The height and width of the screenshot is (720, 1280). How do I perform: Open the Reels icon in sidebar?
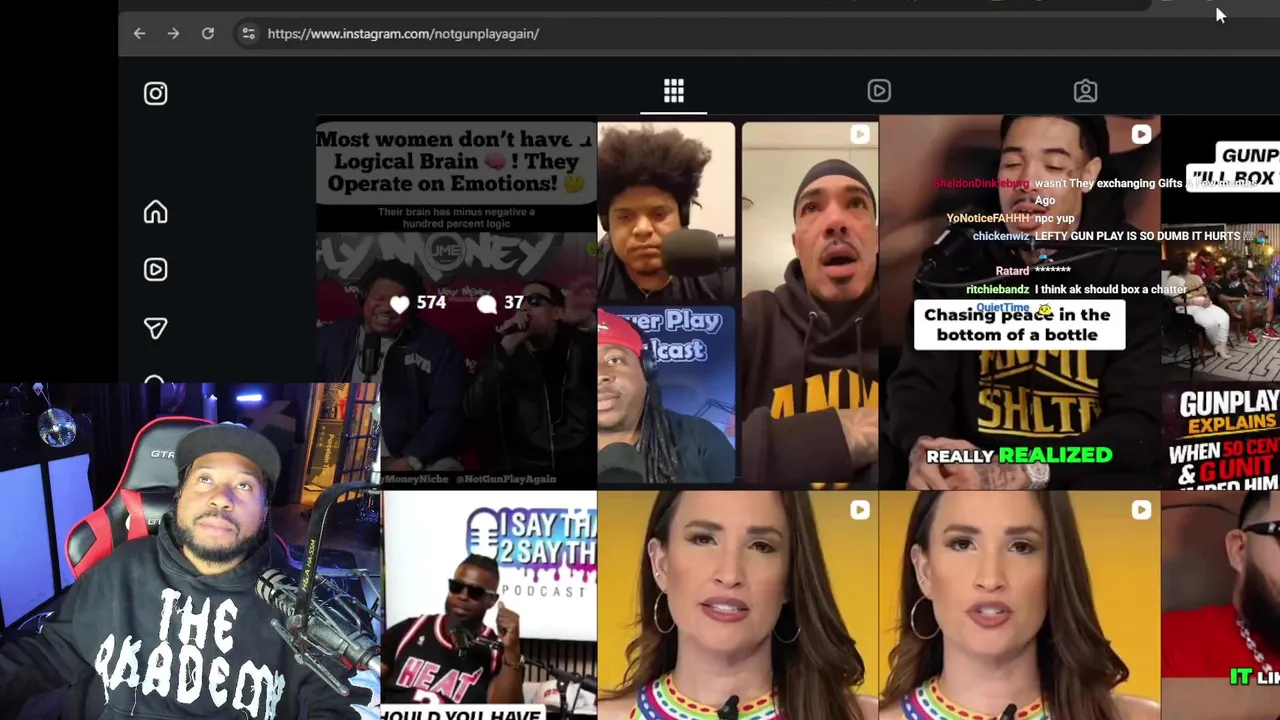point(155,270)
